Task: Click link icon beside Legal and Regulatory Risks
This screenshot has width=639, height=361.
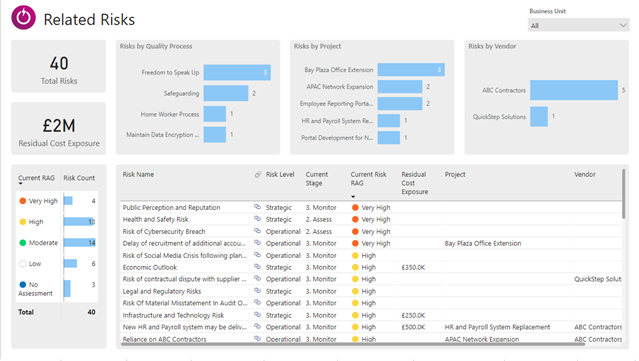Action: tap(257, 291)
